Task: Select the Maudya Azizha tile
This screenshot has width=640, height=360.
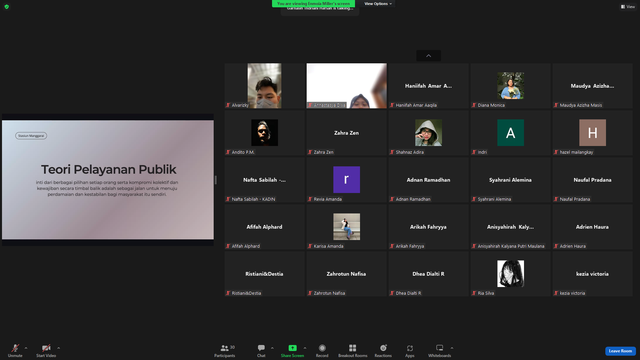Action: 592,86
